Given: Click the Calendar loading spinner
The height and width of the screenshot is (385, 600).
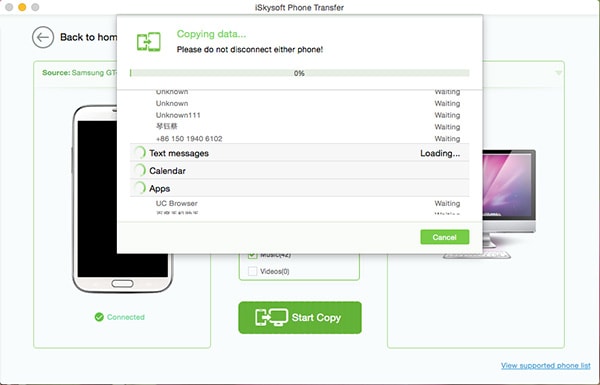Looking at the screenshot, I should point(140,170).
